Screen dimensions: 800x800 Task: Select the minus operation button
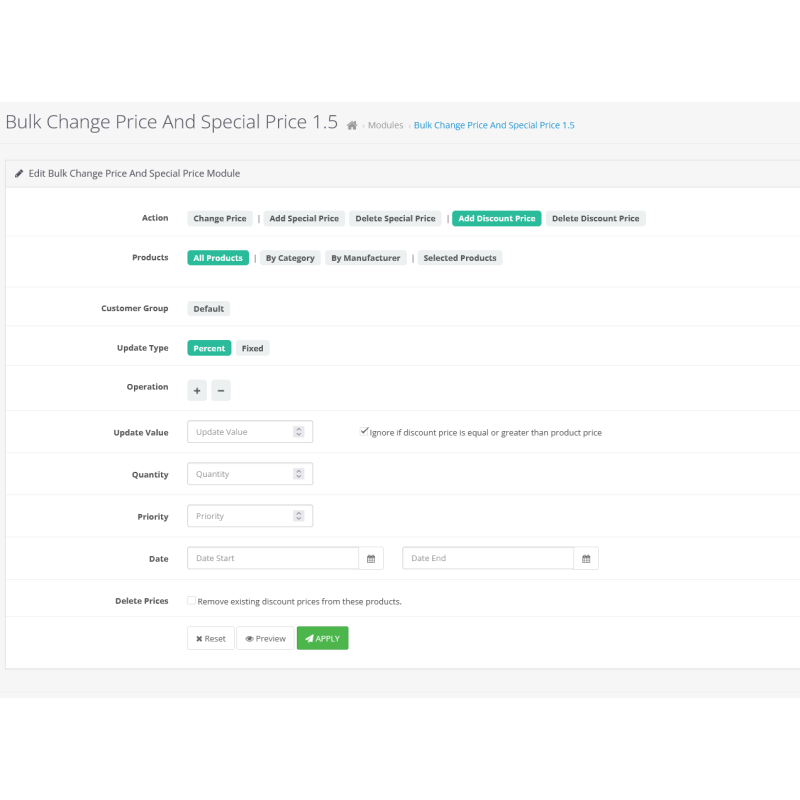(x=221, y=389)
